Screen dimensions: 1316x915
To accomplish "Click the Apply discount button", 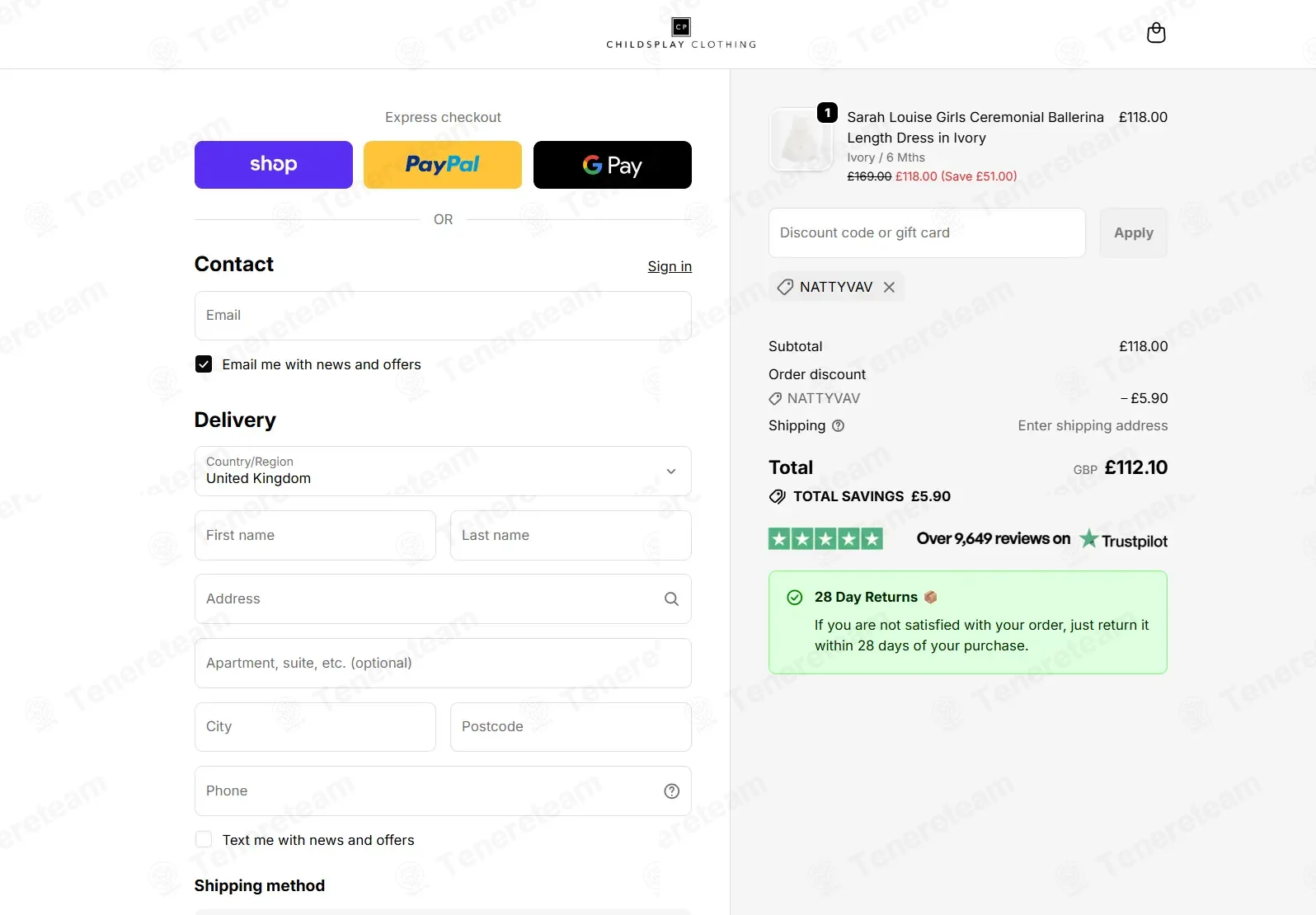I will pos(1133,232).
